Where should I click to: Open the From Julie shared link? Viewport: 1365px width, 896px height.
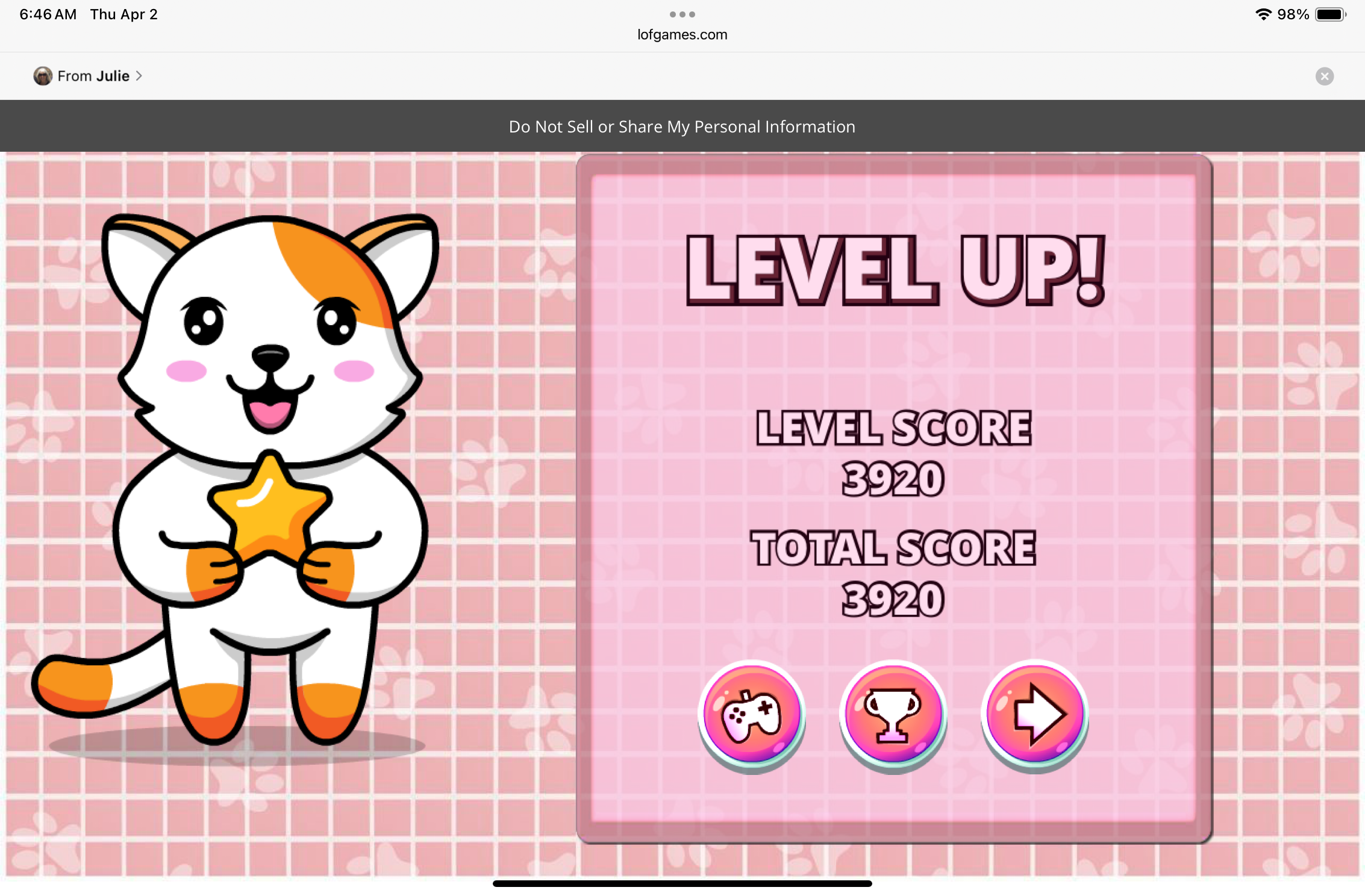(93, 76)
